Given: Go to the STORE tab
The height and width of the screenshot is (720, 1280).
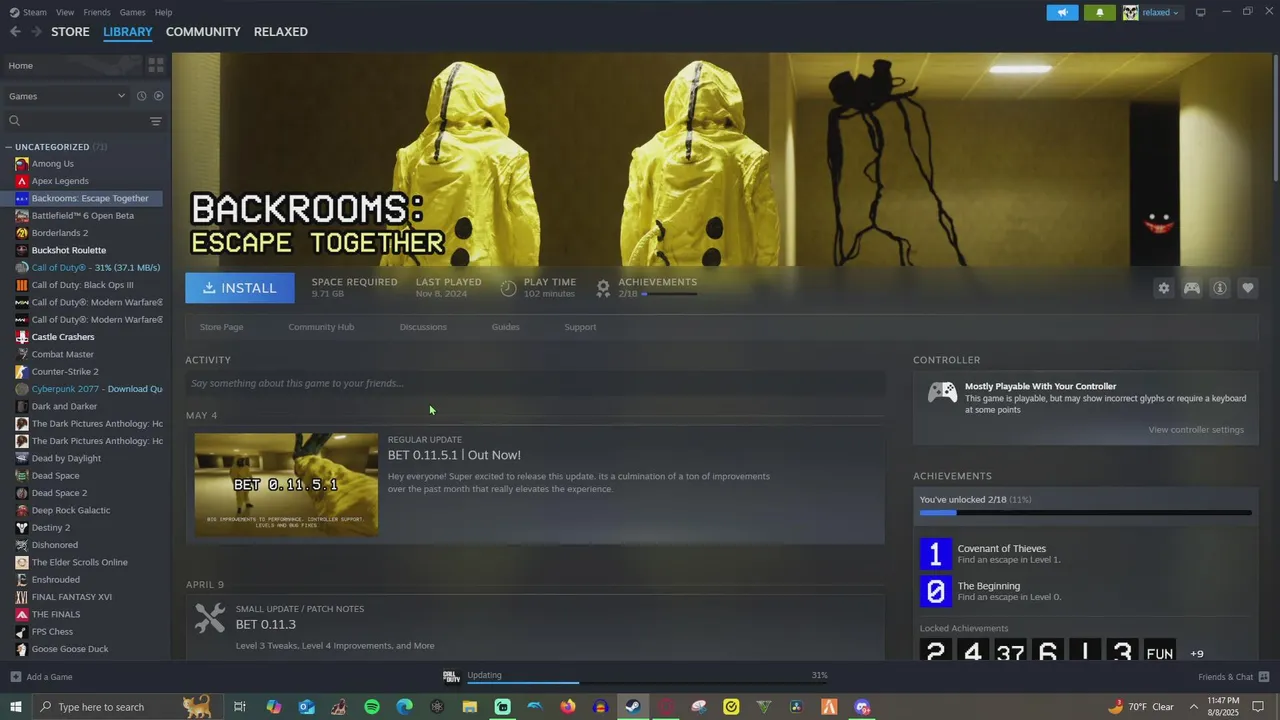Looking at the screenshot, I should (x=70, y=32).
